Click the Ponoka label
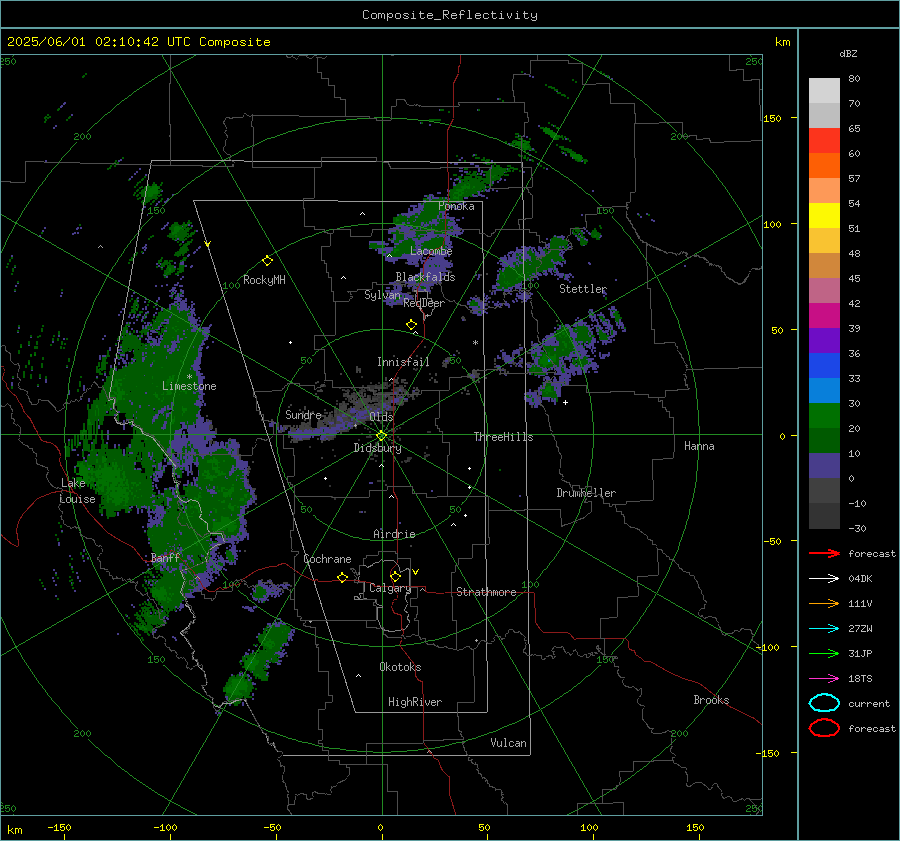 click(x=456, y=206)
